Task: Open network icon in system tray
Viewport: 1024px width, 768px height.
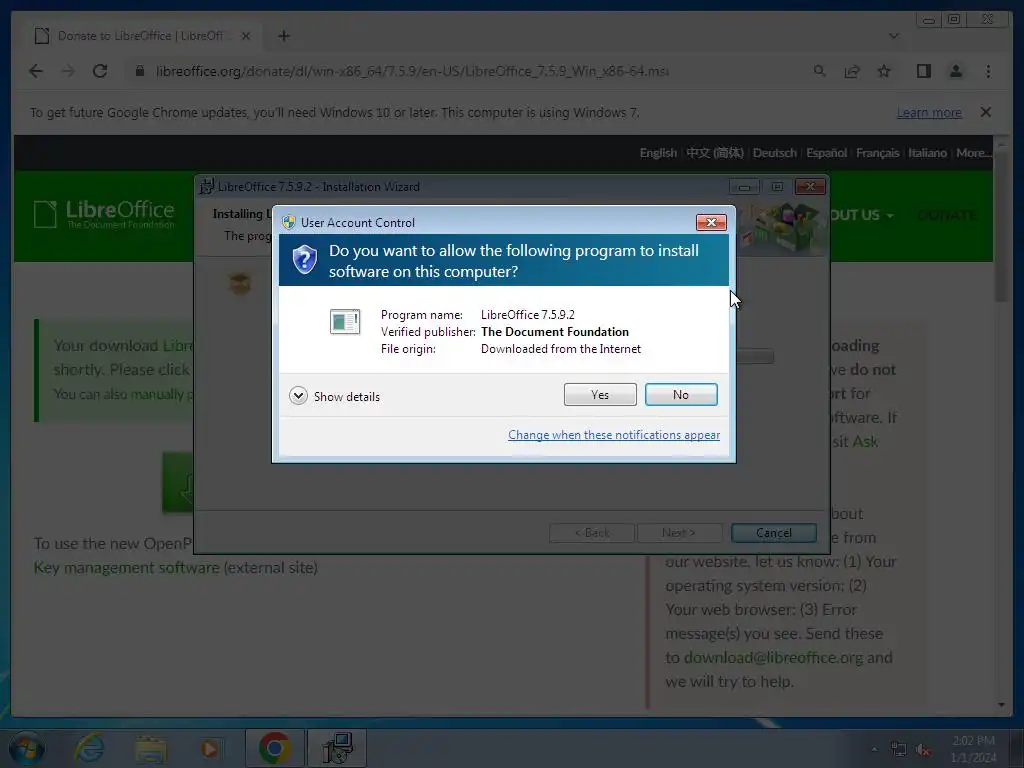Action: [899, 749]
